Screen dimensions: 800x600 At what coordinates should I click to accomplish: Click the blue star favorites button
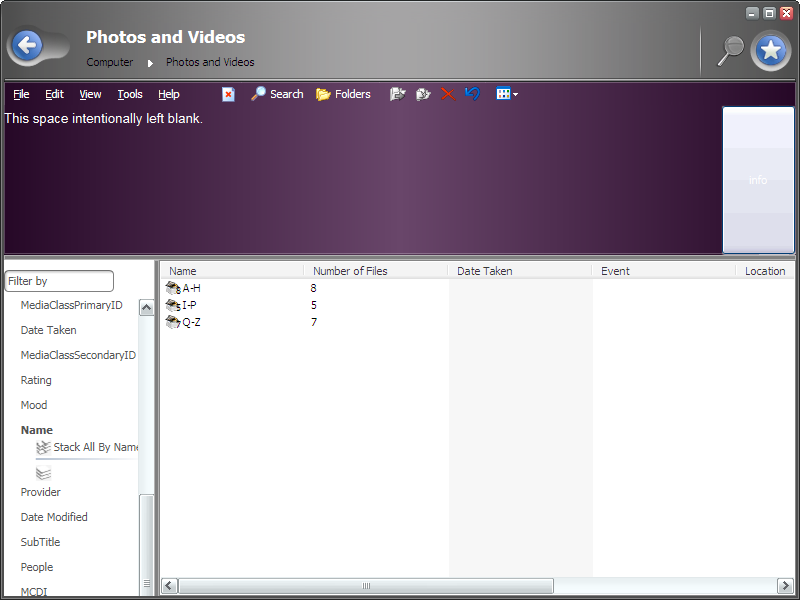pos(770,51)
